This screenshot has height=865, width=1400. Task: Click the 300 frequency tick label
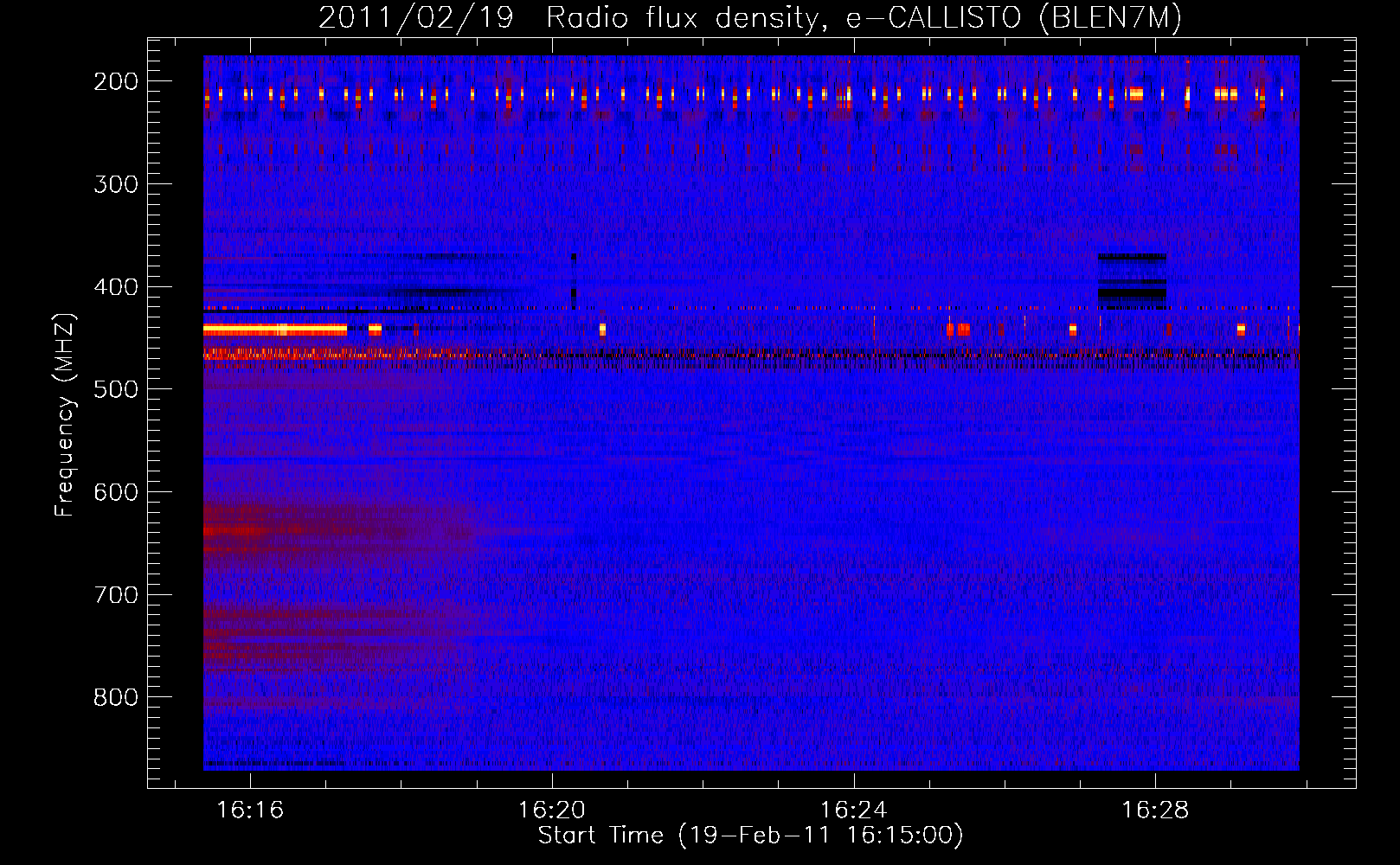[116, 184]
